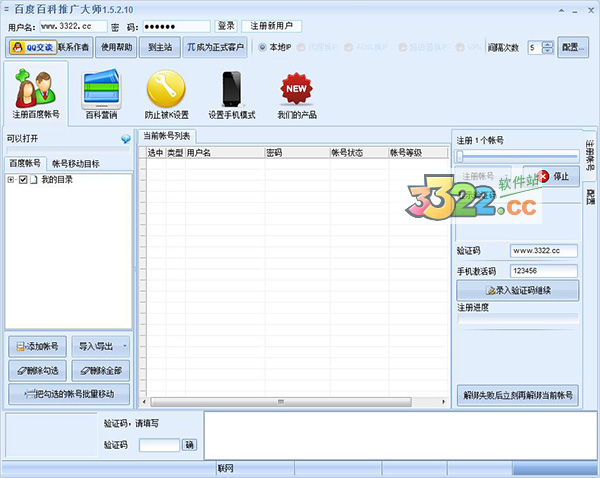
Task: Click the 选中 column header
Action: (x=156, y=153)
